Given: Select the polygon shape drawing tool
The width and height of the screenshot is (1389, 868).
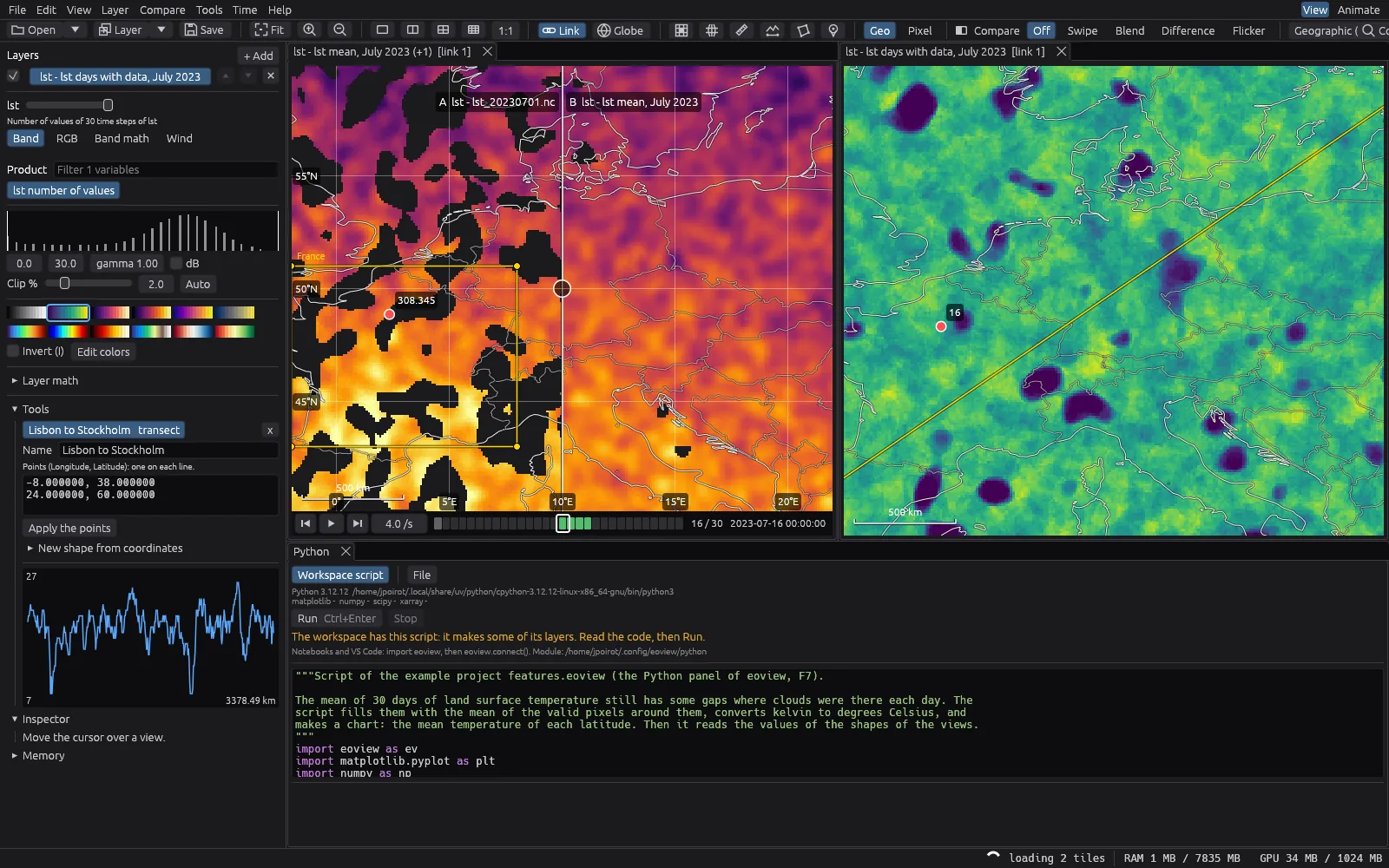Looking at the screenshot, I should pyautogui.click(x=803, y=30).
